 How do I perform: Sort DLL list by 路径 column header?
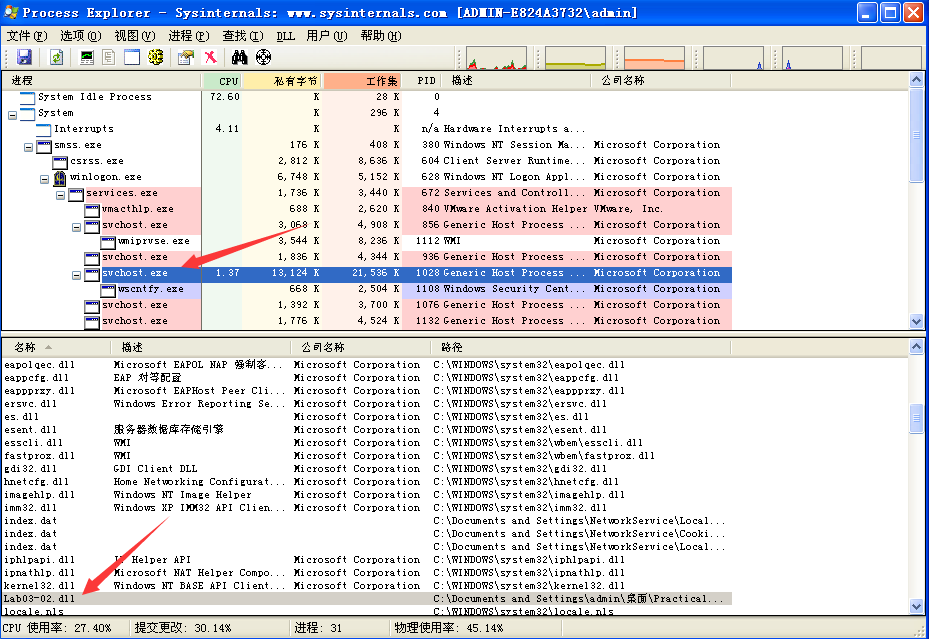[x=581, y=347]
